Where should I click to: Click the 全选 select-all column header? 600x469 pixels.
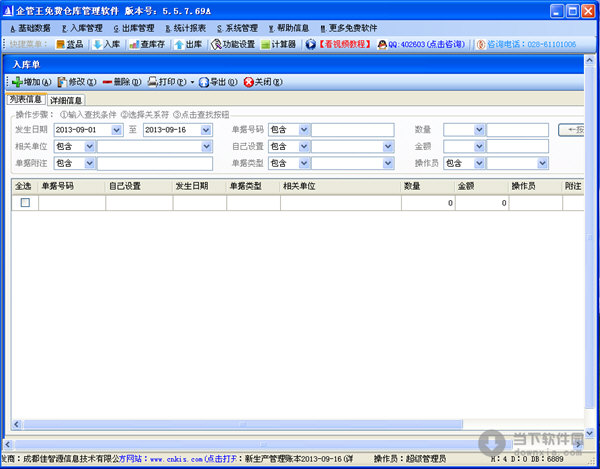point(23,186)
